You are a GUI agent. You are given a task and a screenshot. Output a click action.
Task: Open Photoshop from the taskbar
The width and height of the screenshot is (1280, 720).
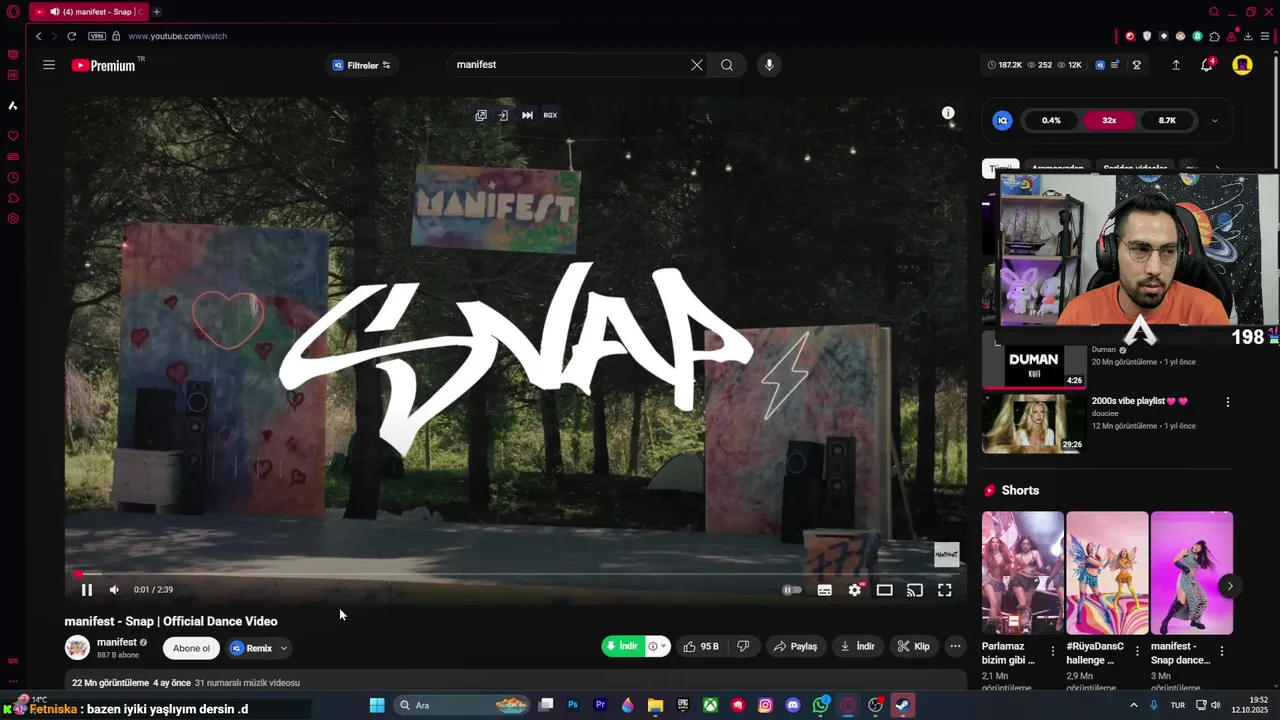pyautogui.click(x=573, y=705)
